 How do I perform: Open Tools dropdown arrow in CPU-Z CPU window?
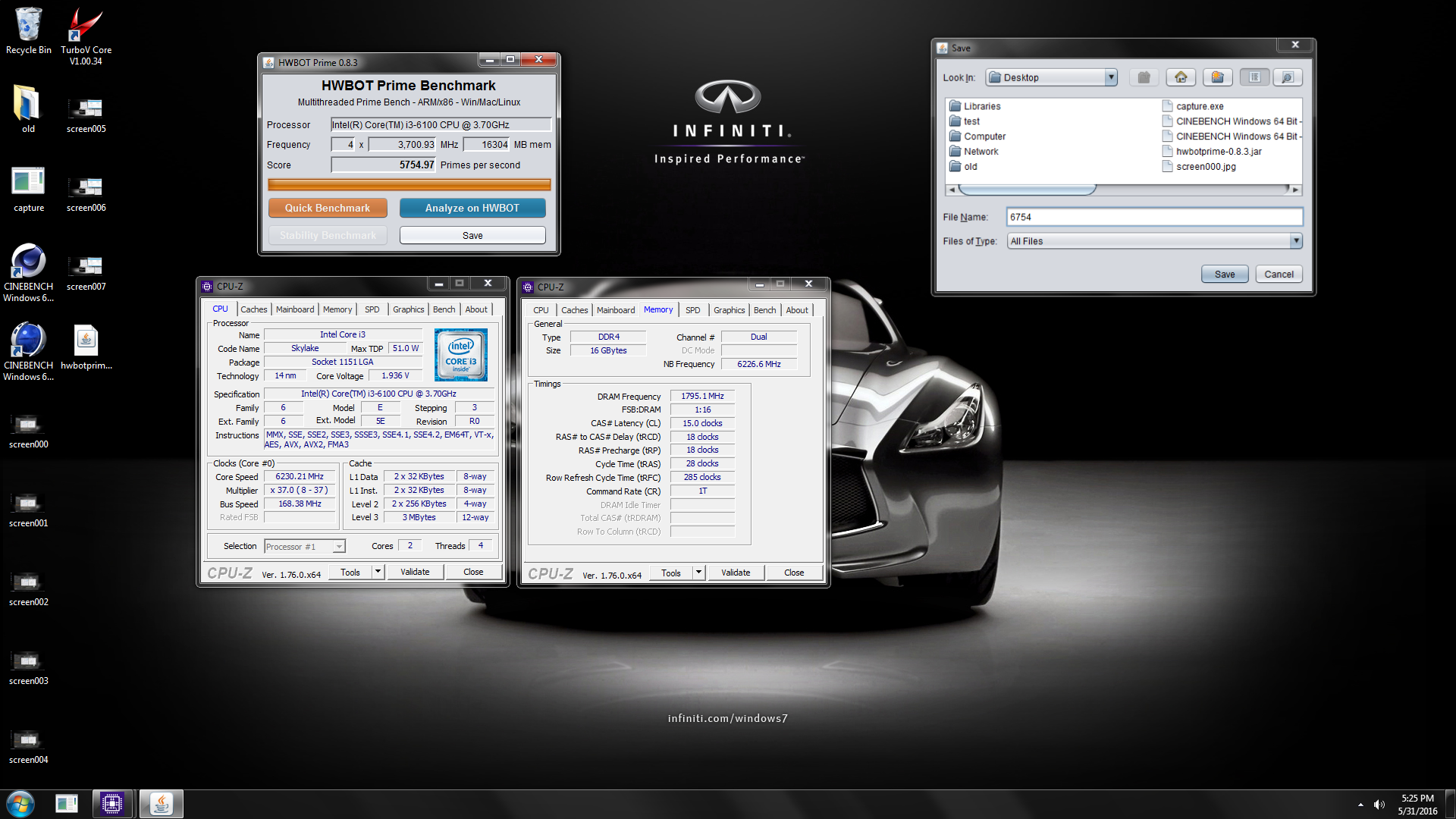[378, 572]
